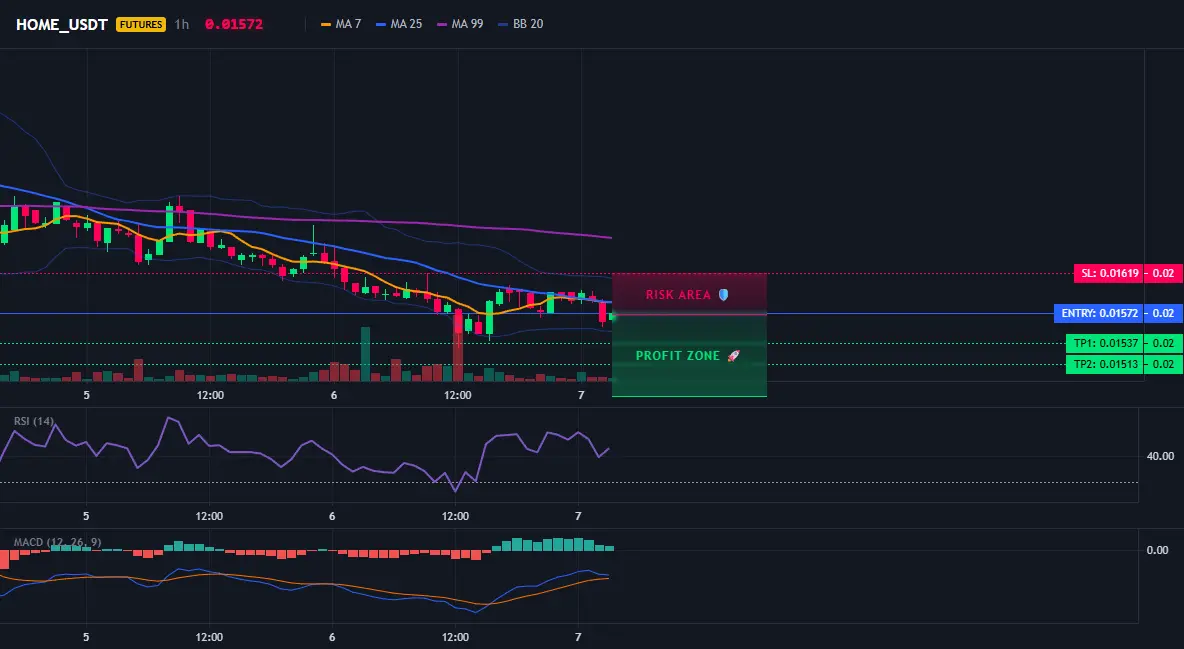Toggle the MA 25 legend entry
1184x649 pixels.
(399, 24)
